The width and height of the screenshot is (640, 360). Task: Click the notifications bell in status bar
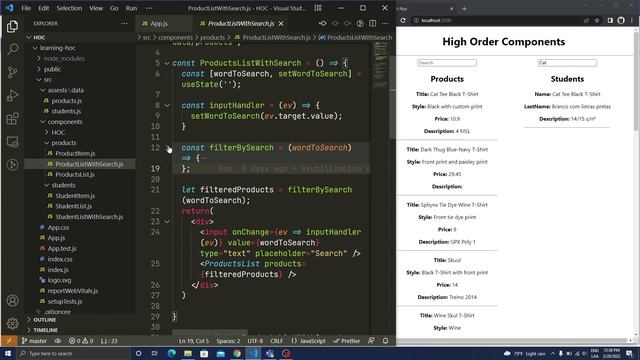pos(385,341)
